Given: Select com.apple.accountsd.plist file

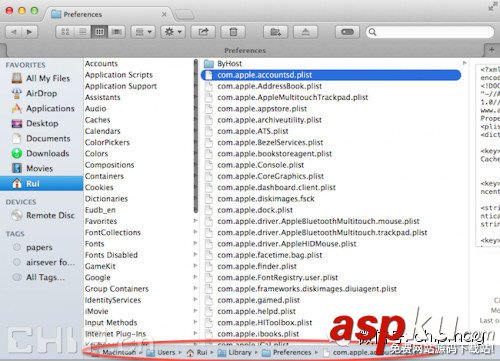Looking at the screenshot, I should [x=331, y=75].
